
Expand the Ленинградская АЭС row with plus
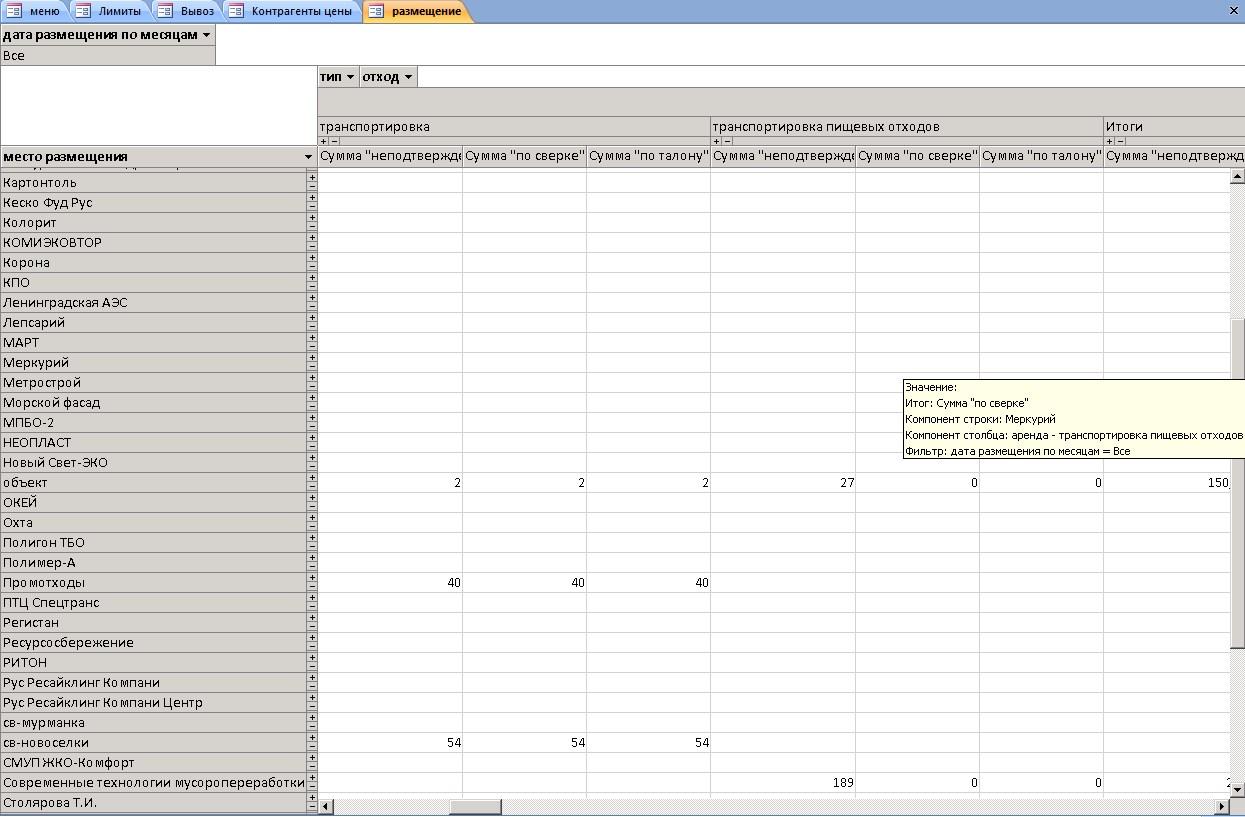tap(312, 298)
